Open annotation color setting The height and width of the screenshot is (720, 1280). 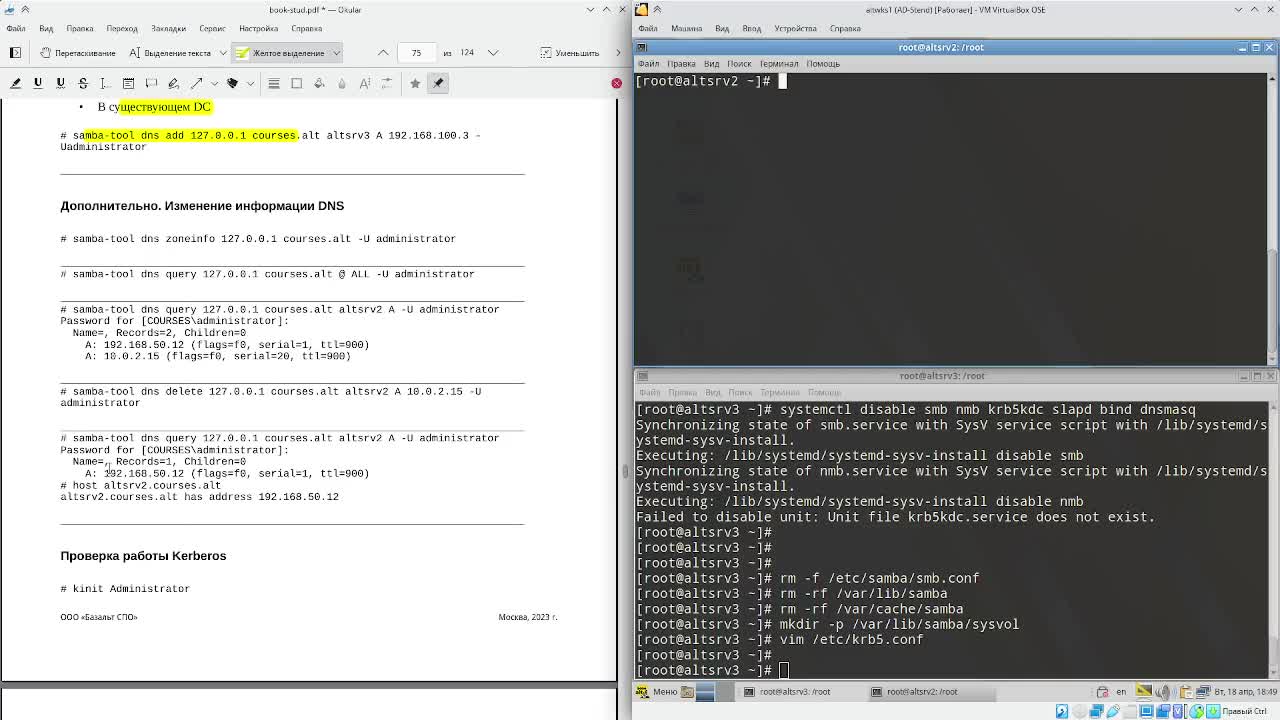pyautogui.click(x=296, y=83)
